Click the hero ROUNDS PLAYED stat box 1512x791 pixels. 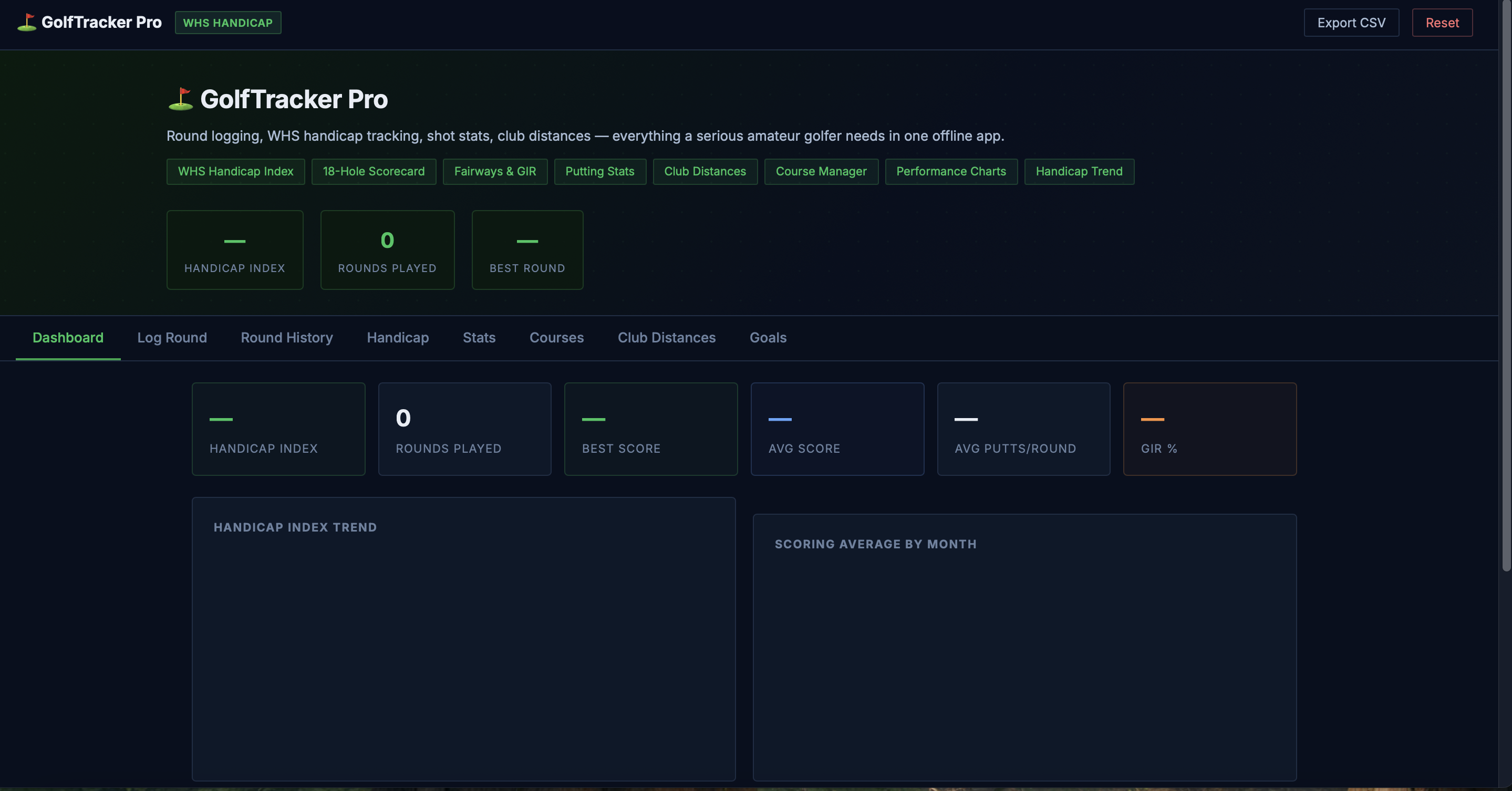coord(387,250)
